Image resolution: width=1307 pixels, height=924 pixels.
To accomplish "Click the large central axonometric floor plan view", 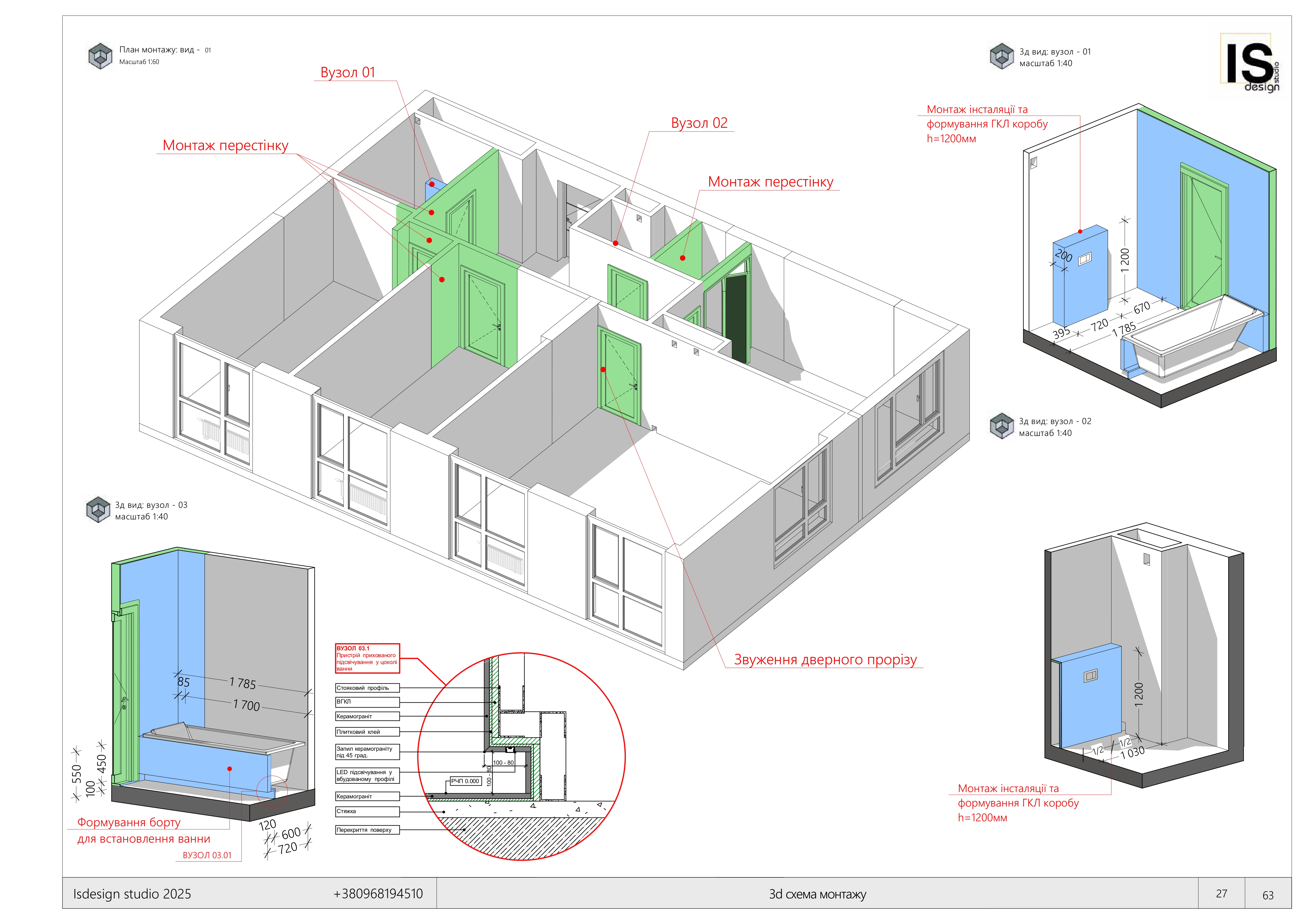I will (x=541, y=370).
